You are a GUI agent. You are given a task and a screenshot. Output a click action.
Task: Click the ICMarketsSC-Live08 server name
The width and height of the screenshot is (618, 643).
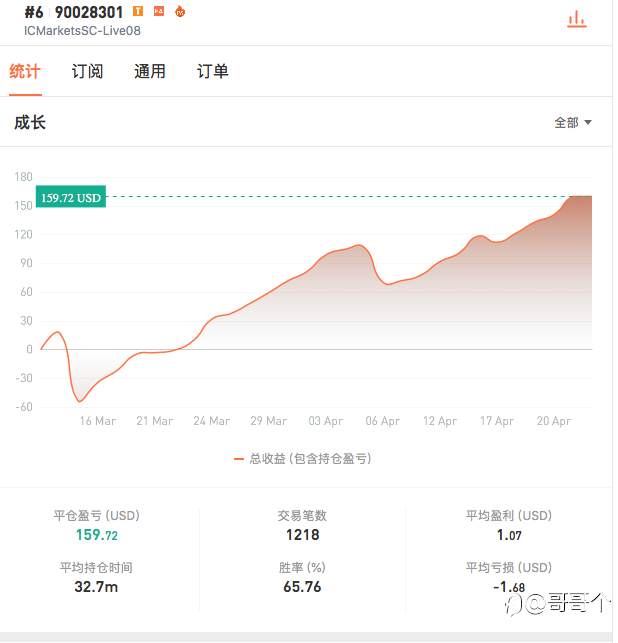[x=82, y=31]
